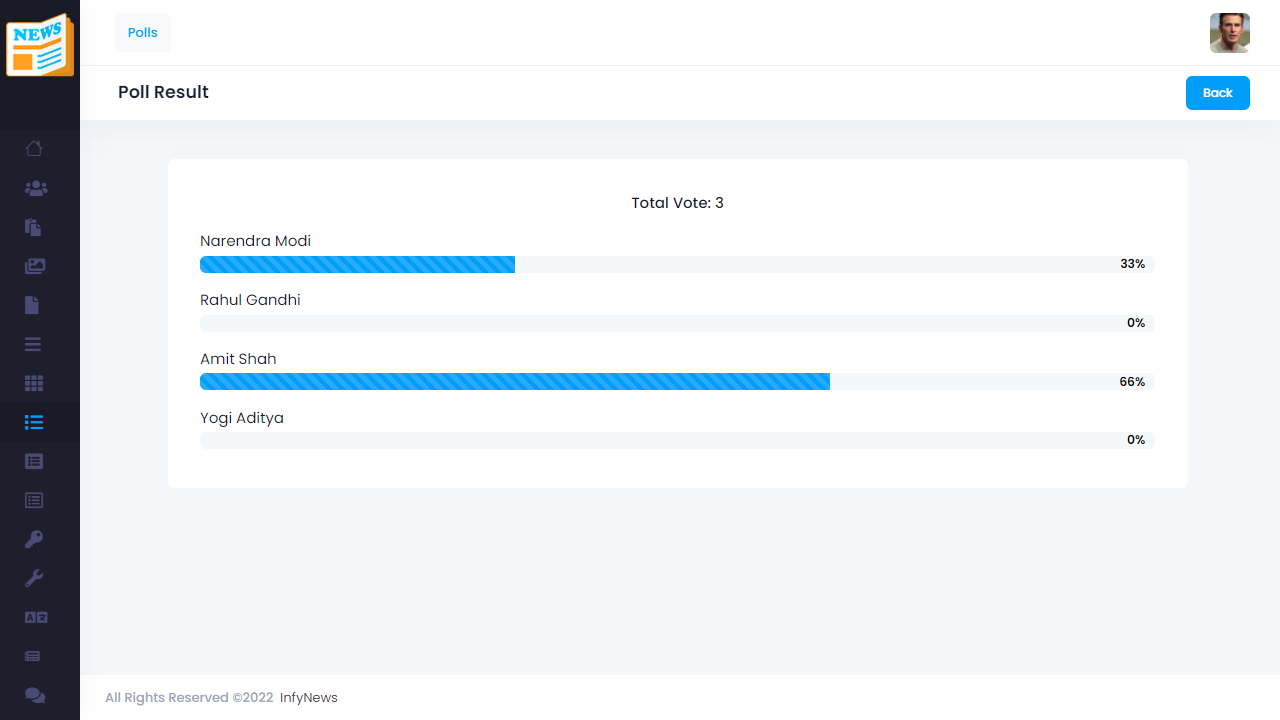
Task: Click the "Poll Result" page heading
Action: click(x=163, y=92)
